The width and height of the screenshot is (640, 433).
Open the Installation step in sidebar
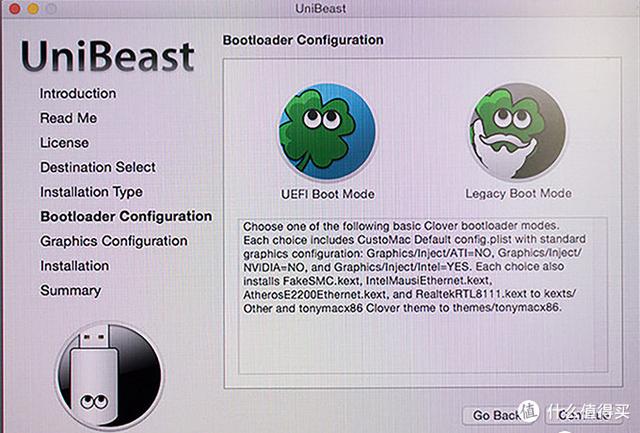coord(74,266)
